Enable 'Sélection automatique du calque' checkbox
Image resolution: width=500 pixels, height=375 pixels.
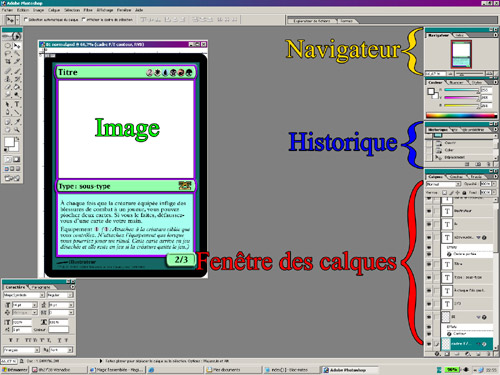tap(26, 19)
